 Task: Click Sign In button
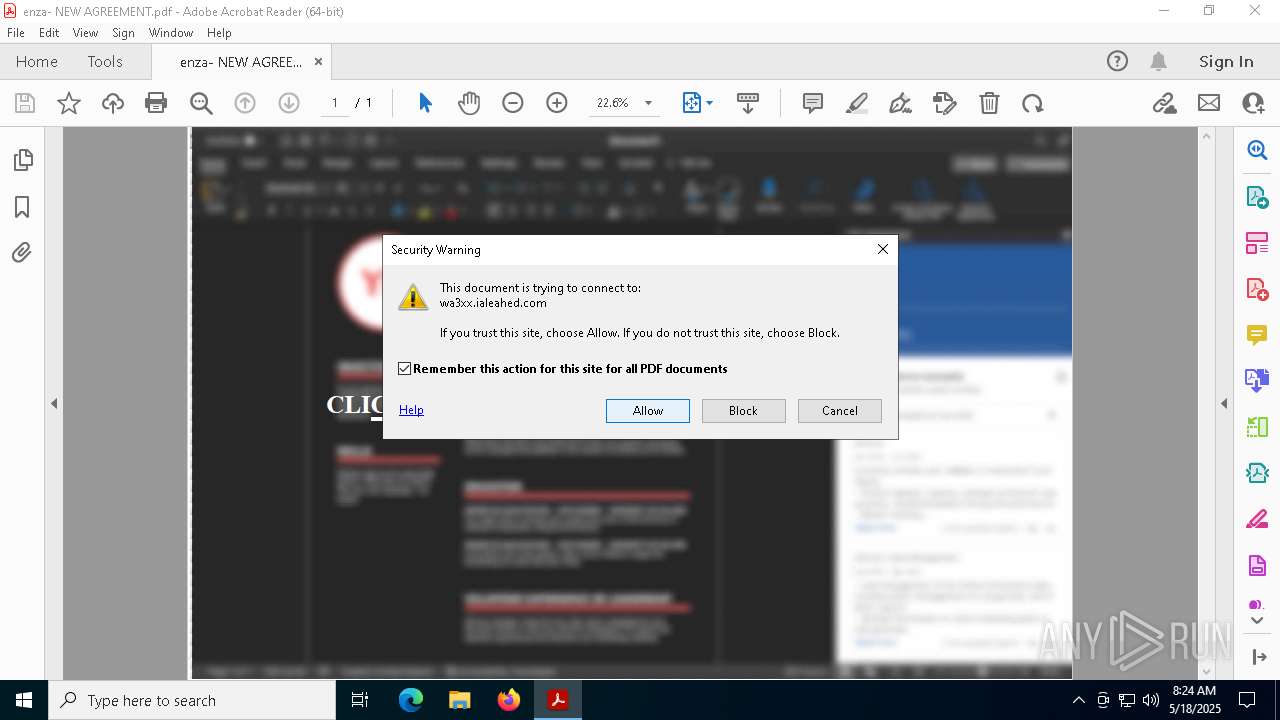[x=1226, y=61]
